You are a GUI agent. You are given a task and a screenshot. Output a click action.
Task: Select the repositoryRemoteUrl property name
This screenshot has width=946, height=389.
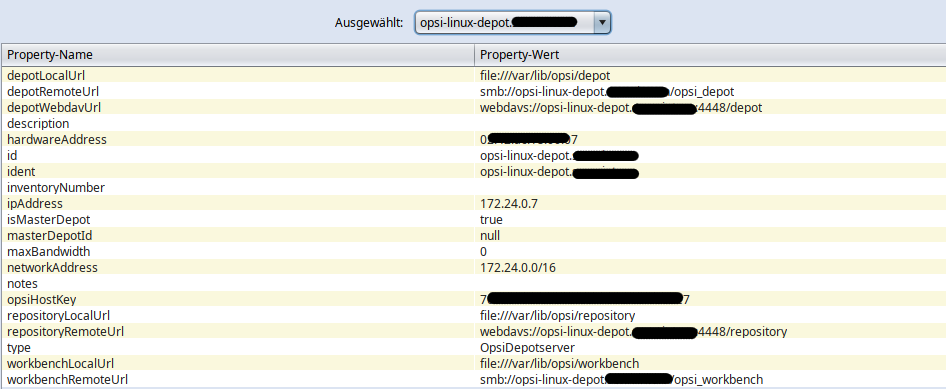point(65,331)
